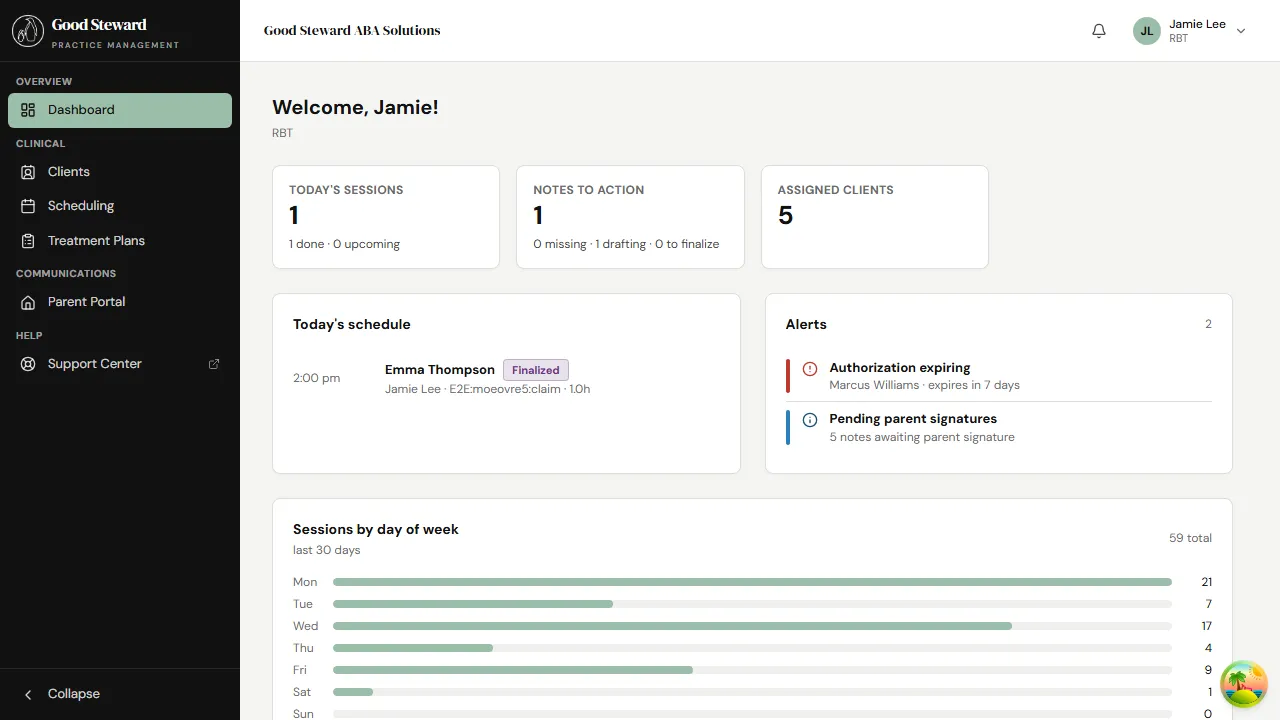Click the Treatment Plans document icon
The height and width of the screenshot is (720, 1280).
pos(27,240)
